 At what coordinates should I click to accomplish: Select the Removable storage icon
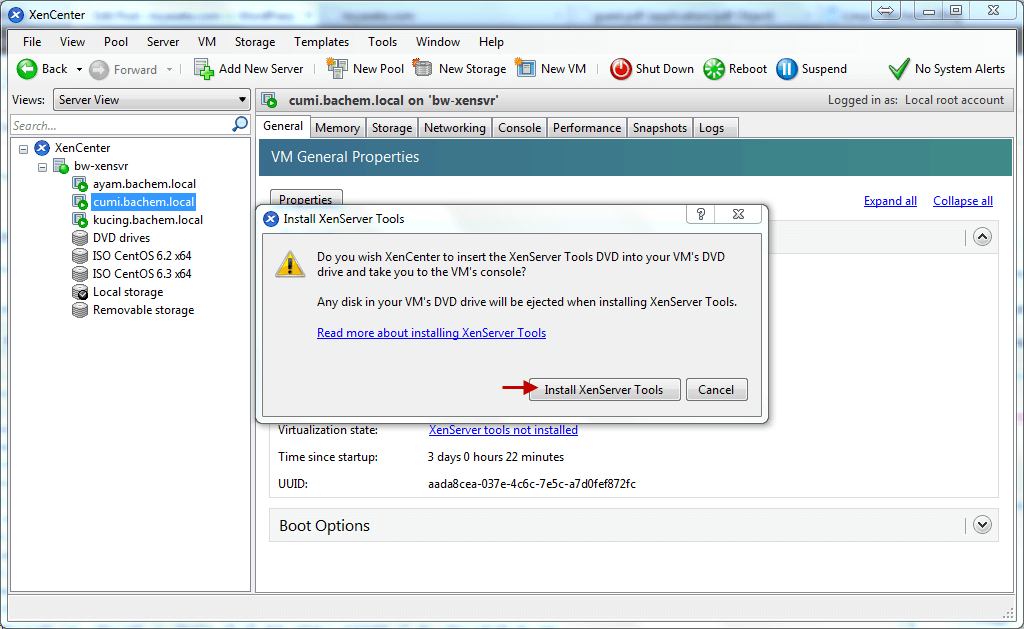point(80,310)
